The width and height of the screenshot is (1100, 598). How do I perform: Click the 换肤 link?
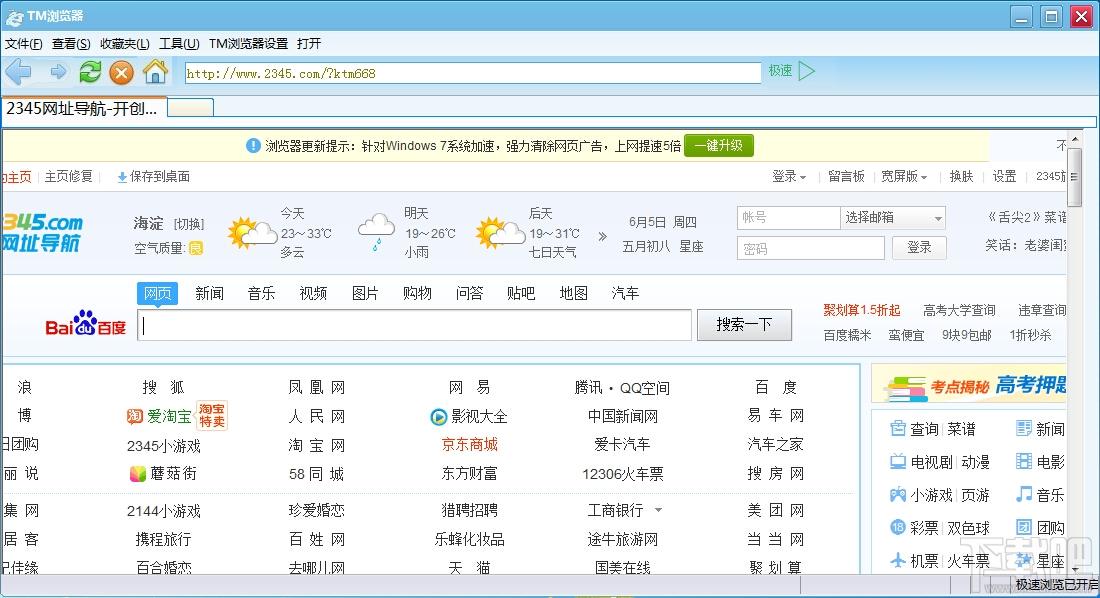coord(961,176)
